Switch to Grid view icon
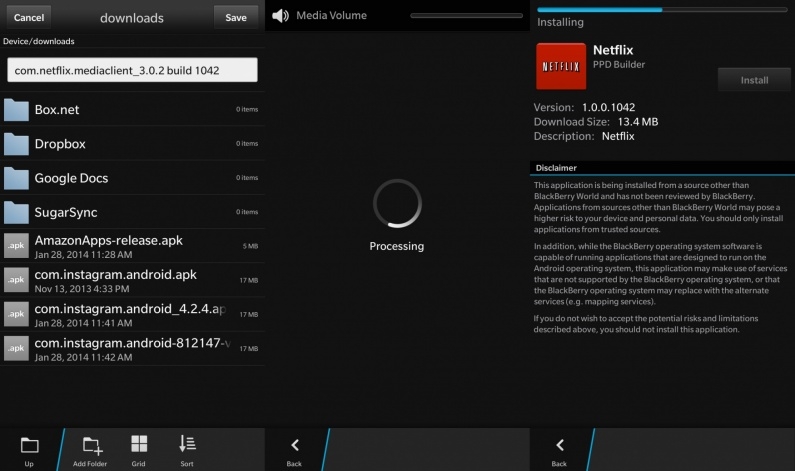Viewport: 795px width, 471px height. tap(139, 445)
